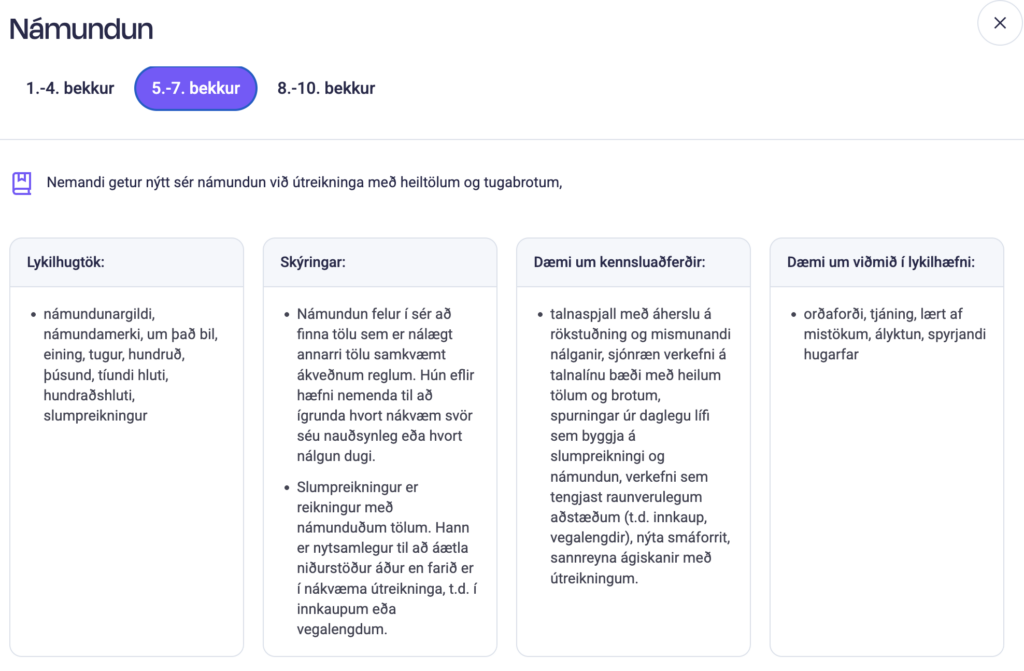Screen dimensions: 1024x671
Task: Click the book icon beside the learning objective
Action: tap(22, 183)
